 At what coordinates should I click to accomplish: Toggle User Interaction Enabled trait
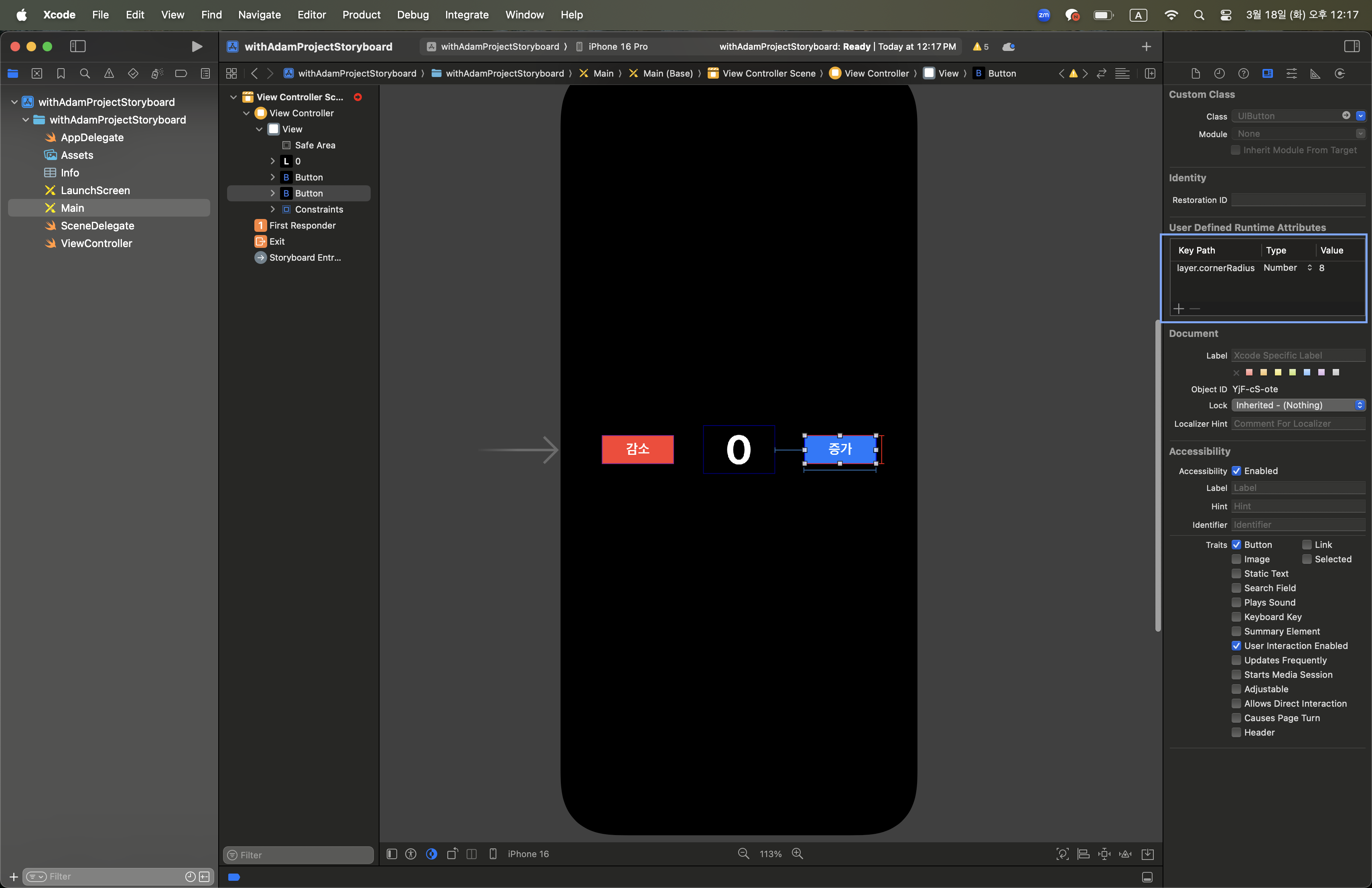click(x=1236, y=645)
